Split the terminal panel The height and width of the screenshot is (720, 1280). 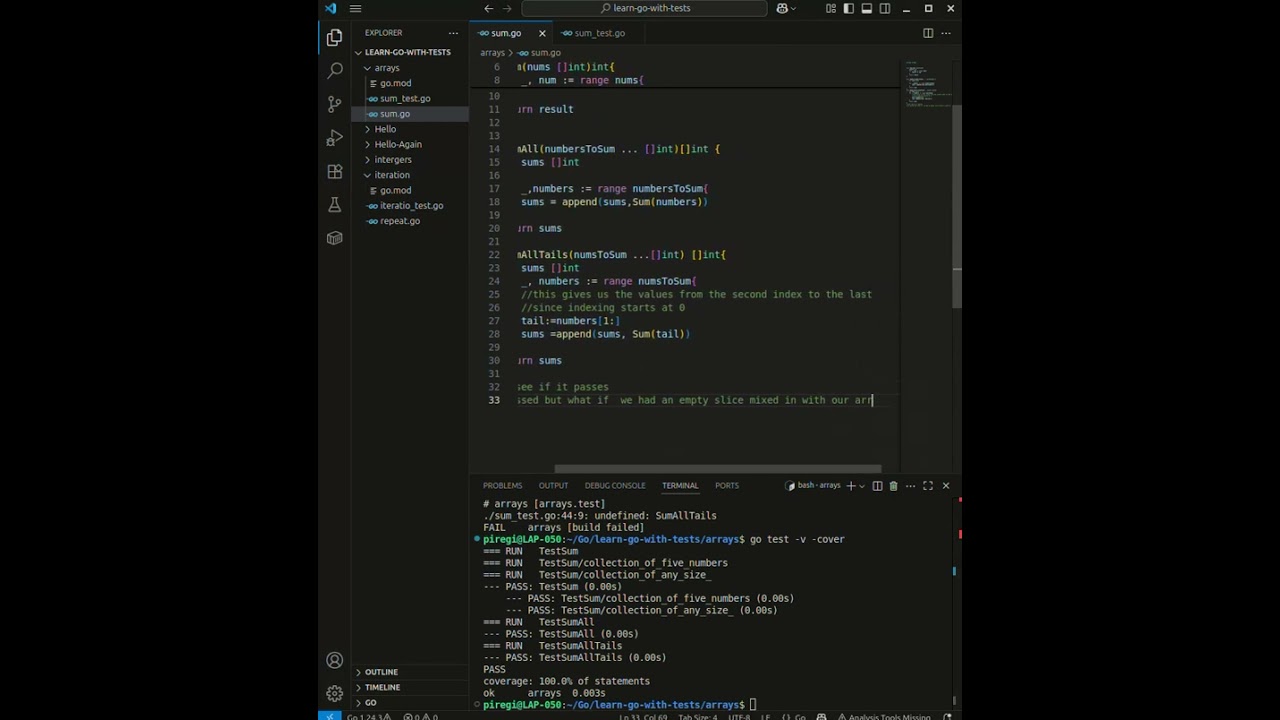pos(877,486)
